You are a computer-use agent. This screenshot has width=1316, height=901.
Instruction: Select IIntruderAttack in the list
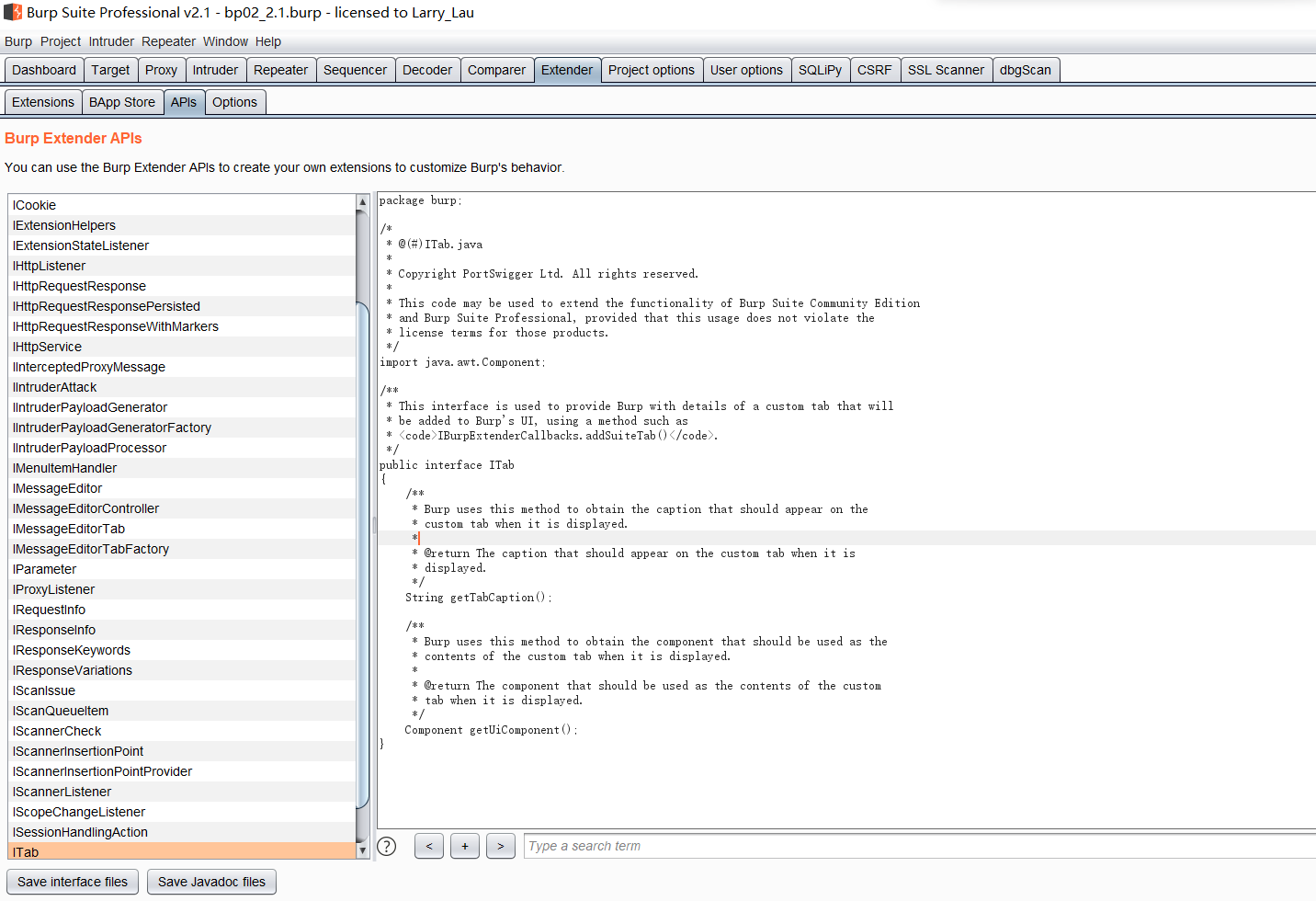point(182,387)
